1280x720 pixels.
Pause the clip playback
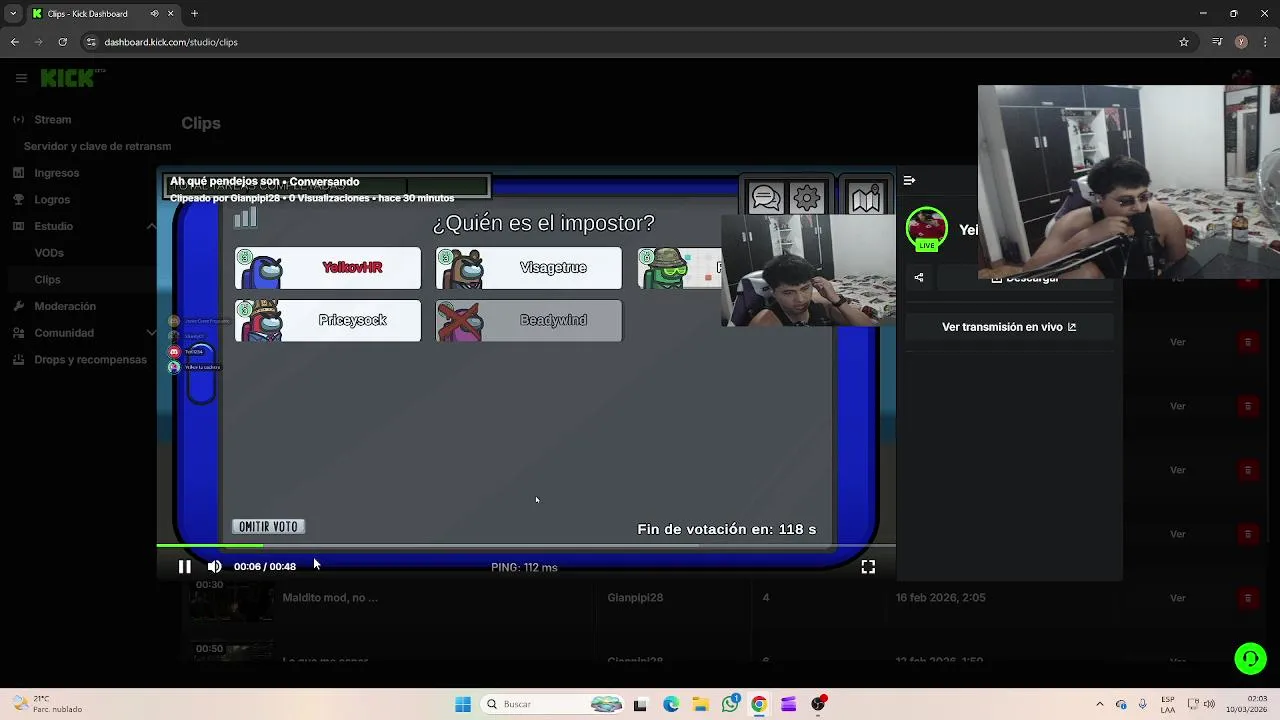click(185, 566)
